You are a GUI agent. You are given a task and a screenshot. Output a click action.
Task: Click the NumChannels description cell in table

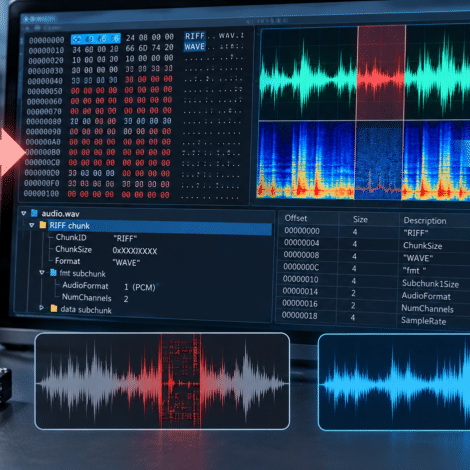pos(427,309)
